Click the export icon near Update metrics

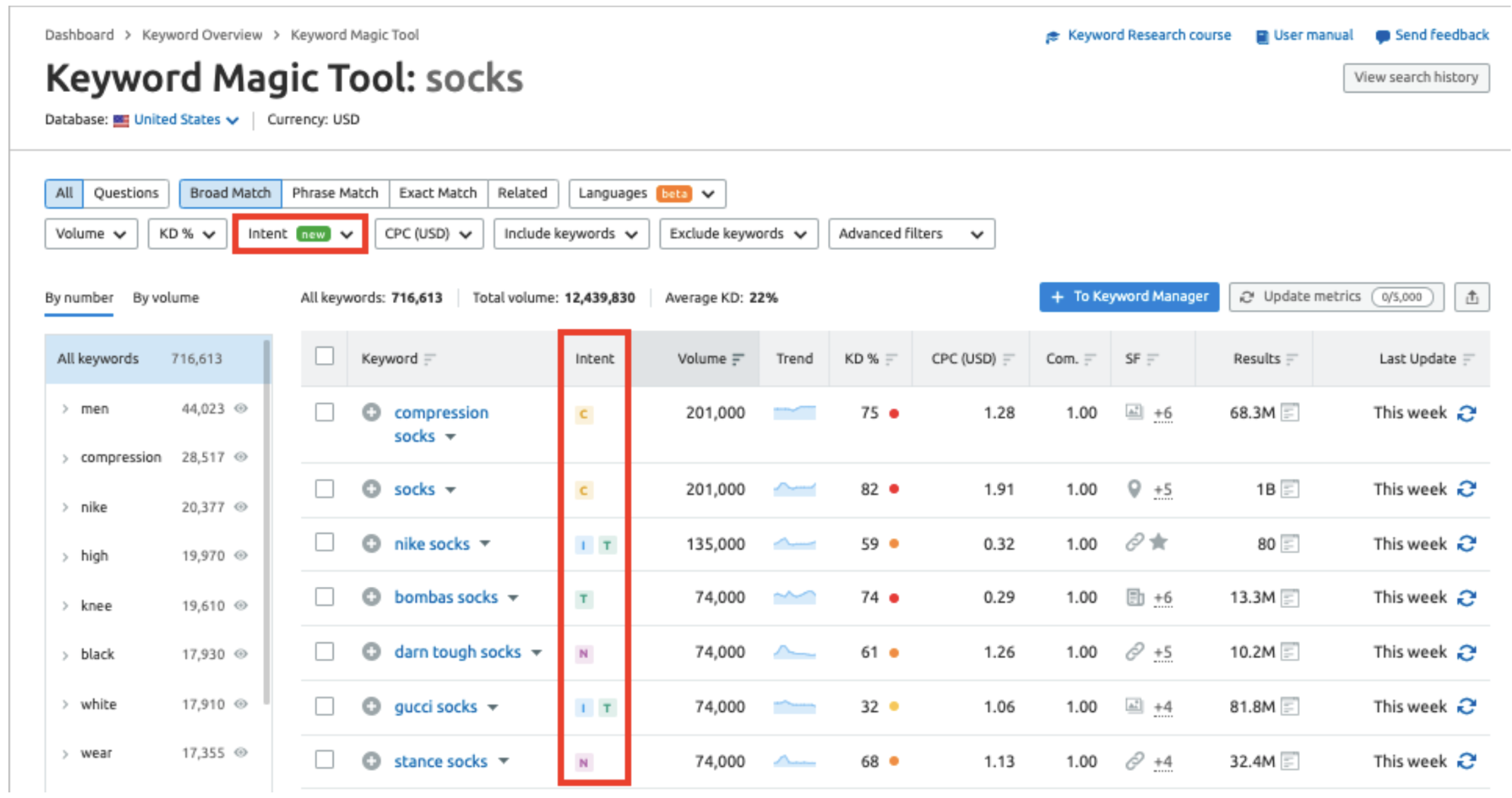pos(1472,297)
